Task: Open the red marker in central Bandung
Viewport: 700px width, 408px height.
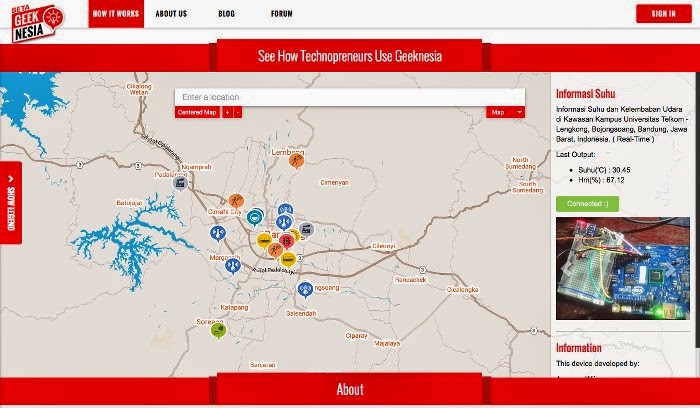Action: pyautogui.click(x=287, y=241)
